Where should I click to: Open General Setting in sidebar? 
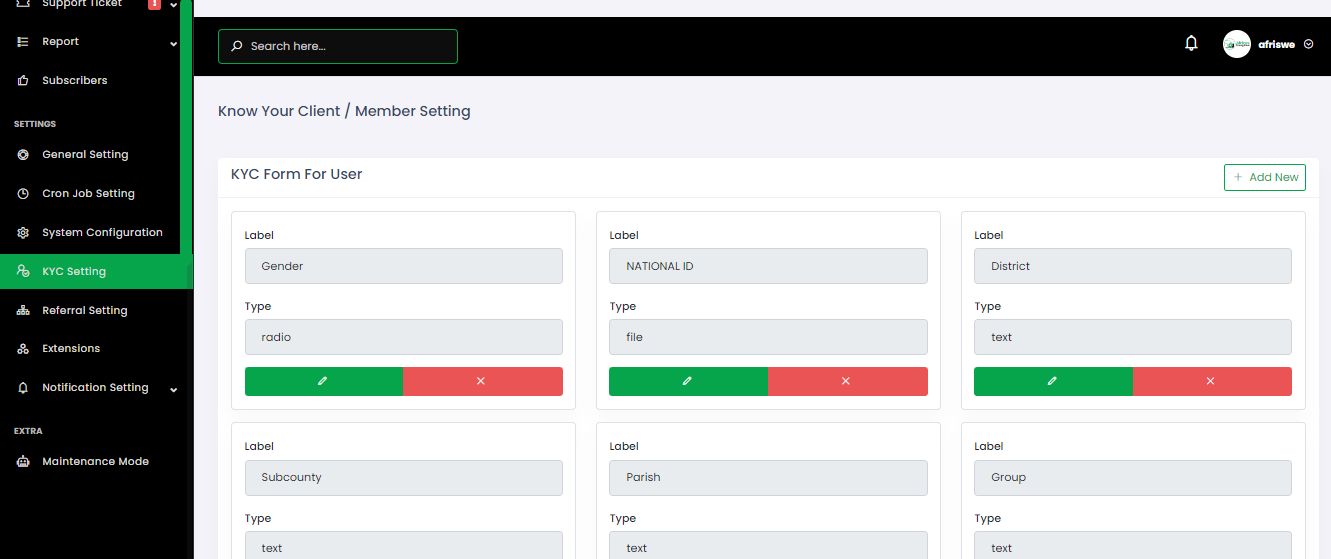[x=96, y=155]
